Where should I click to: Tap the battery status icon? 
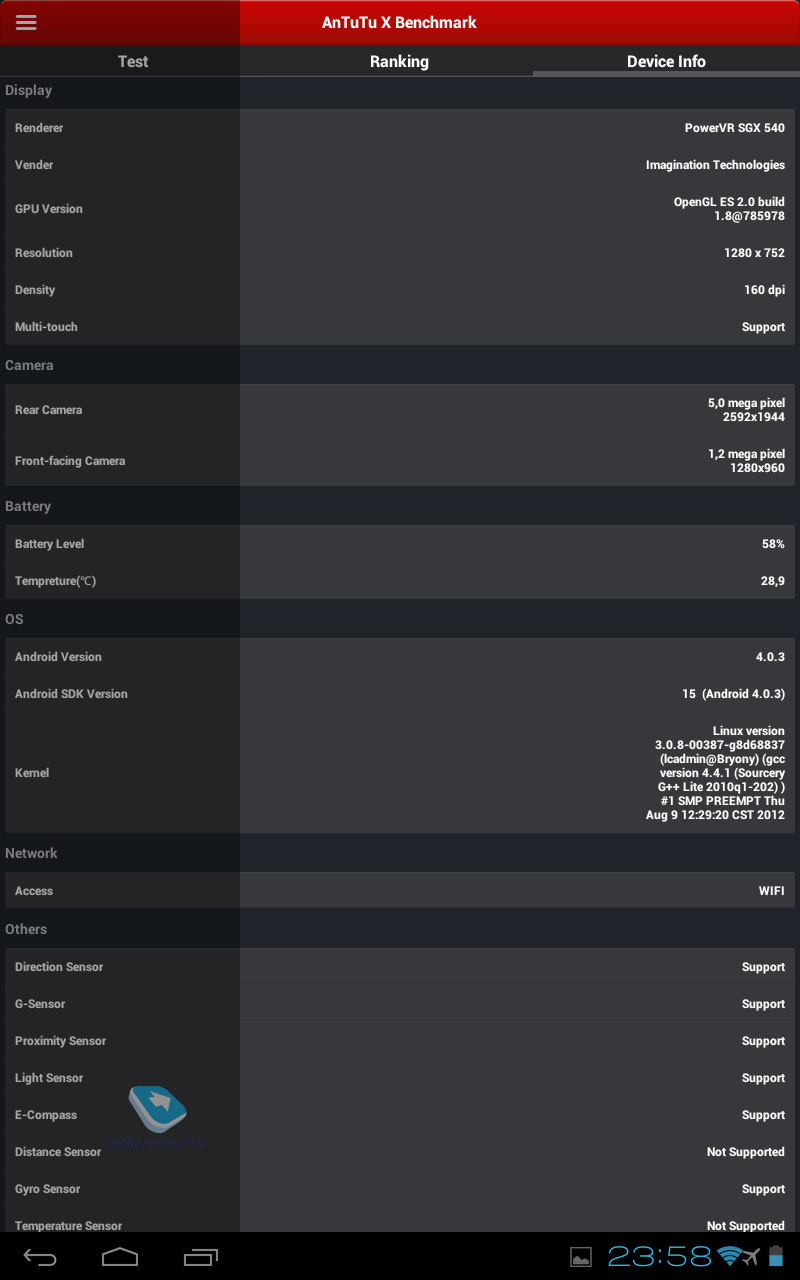(777, 1257)
